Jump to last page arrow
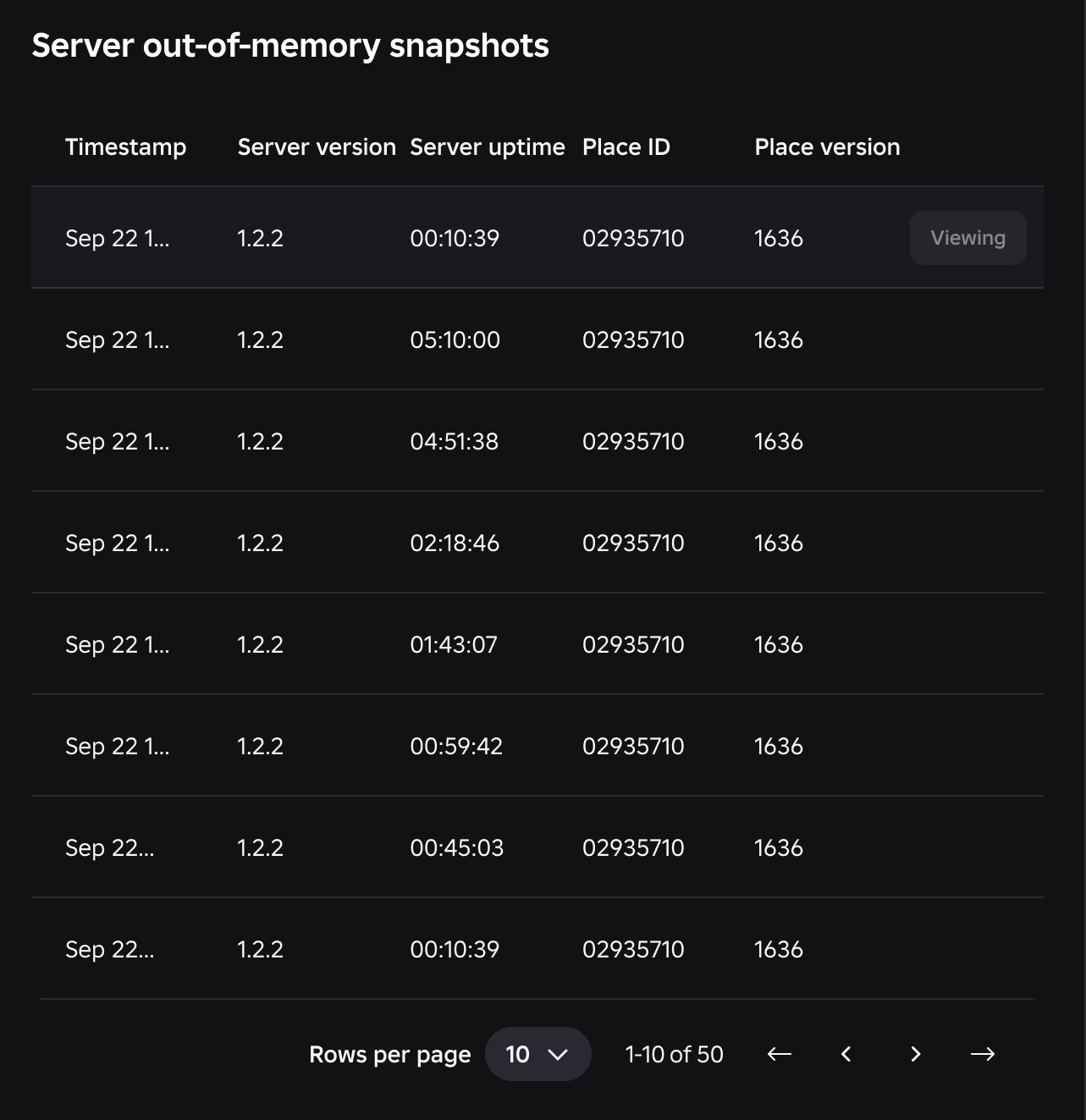The image size is (1086, 1120). pos(983,1054)
